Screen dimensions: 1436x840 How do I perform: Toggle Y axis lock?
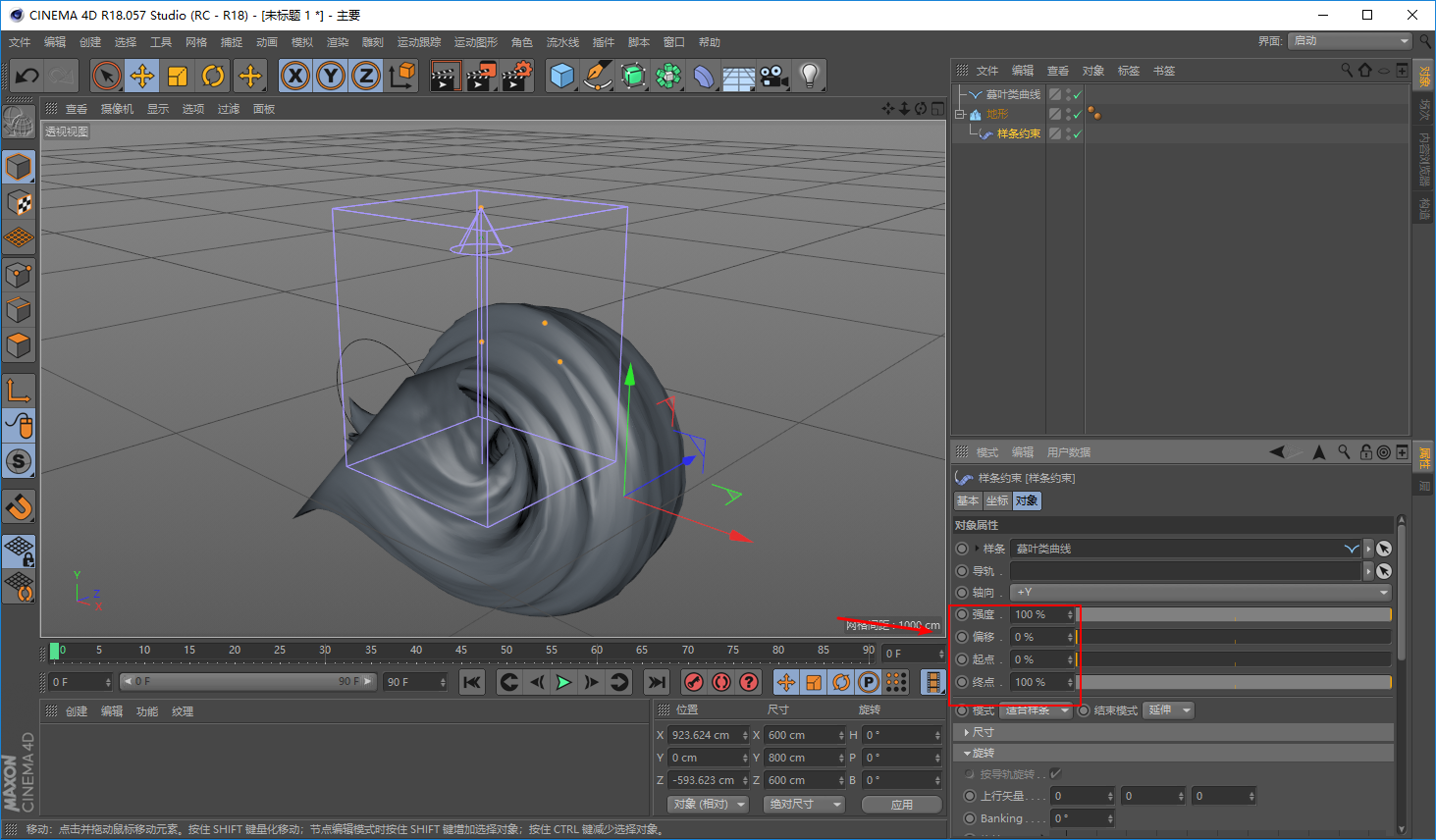tap(331, 76)
